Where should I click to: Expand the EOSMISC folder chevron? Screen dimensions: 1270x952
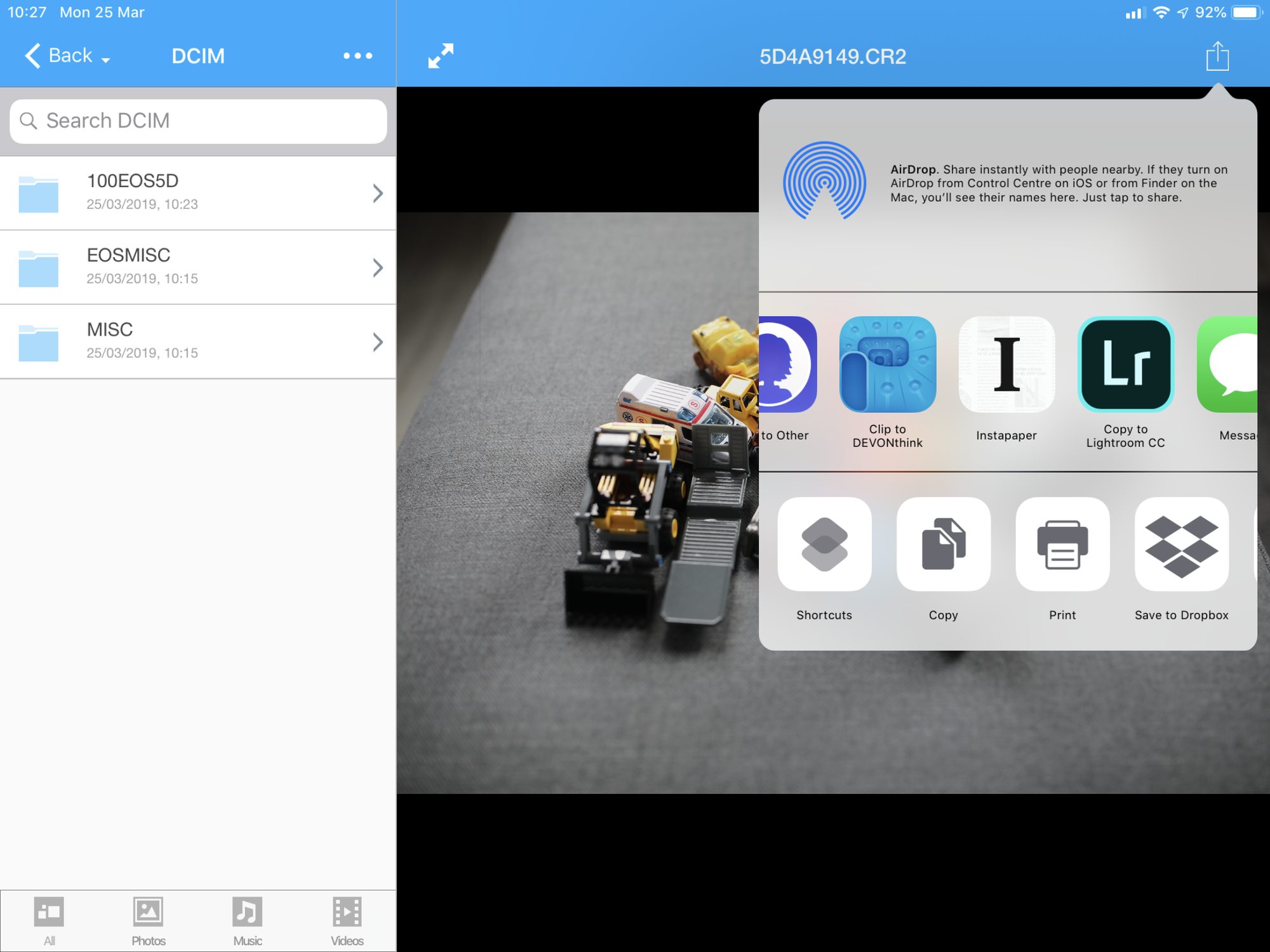378,267
